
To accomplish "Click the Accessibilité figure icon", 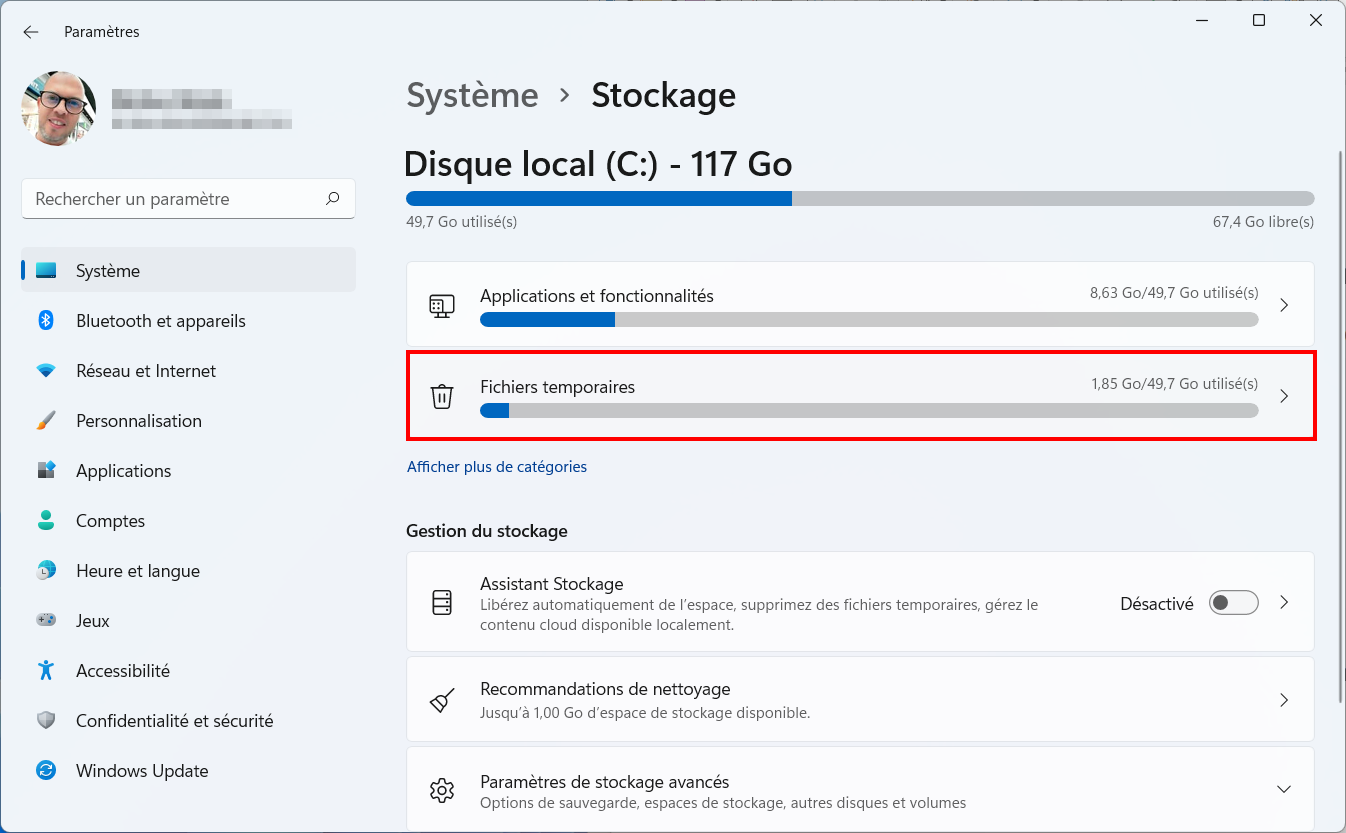I will click(x=46, y=670).
